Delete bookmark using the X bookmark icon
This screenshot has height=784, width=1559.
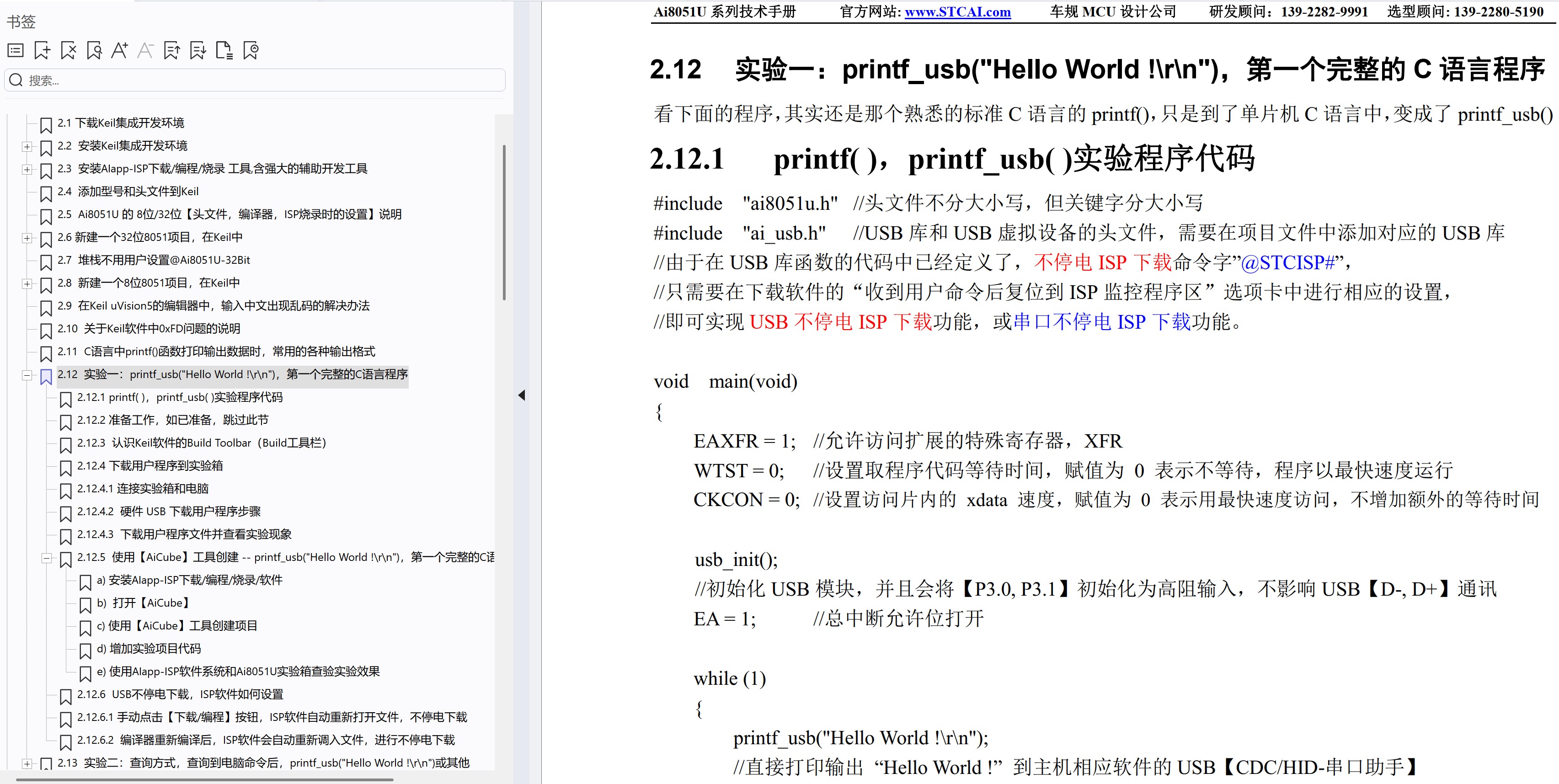(69, 50)
